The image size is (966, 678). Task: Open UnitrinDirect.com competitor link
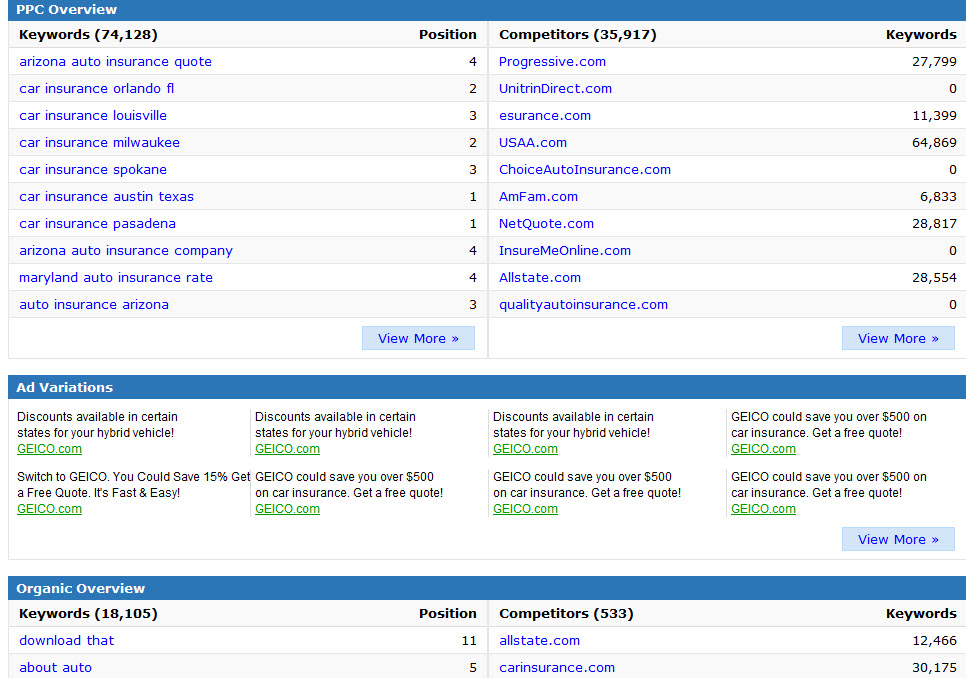tap(555, 89)
